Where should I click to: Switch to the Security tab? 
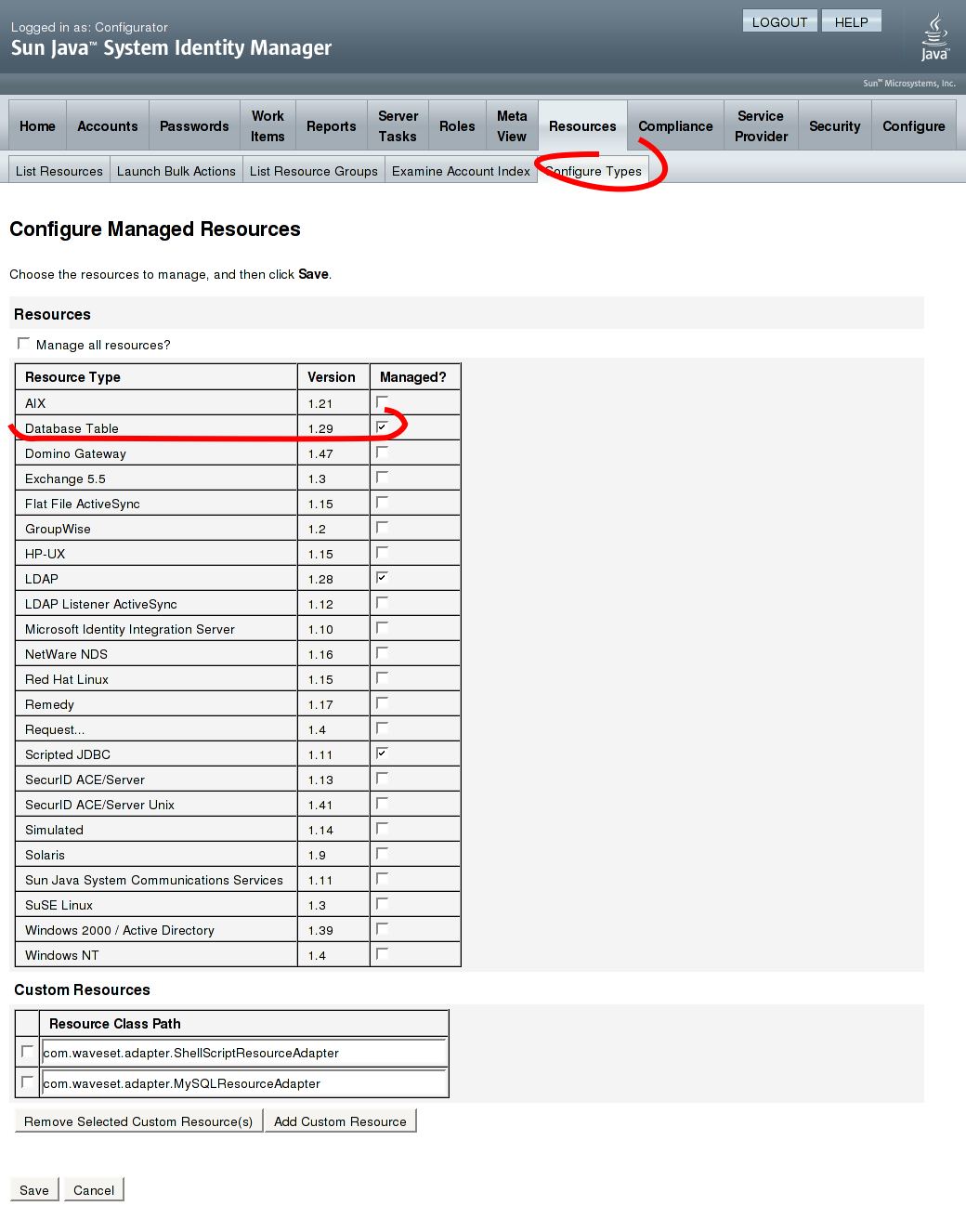[x=835, y=126]
